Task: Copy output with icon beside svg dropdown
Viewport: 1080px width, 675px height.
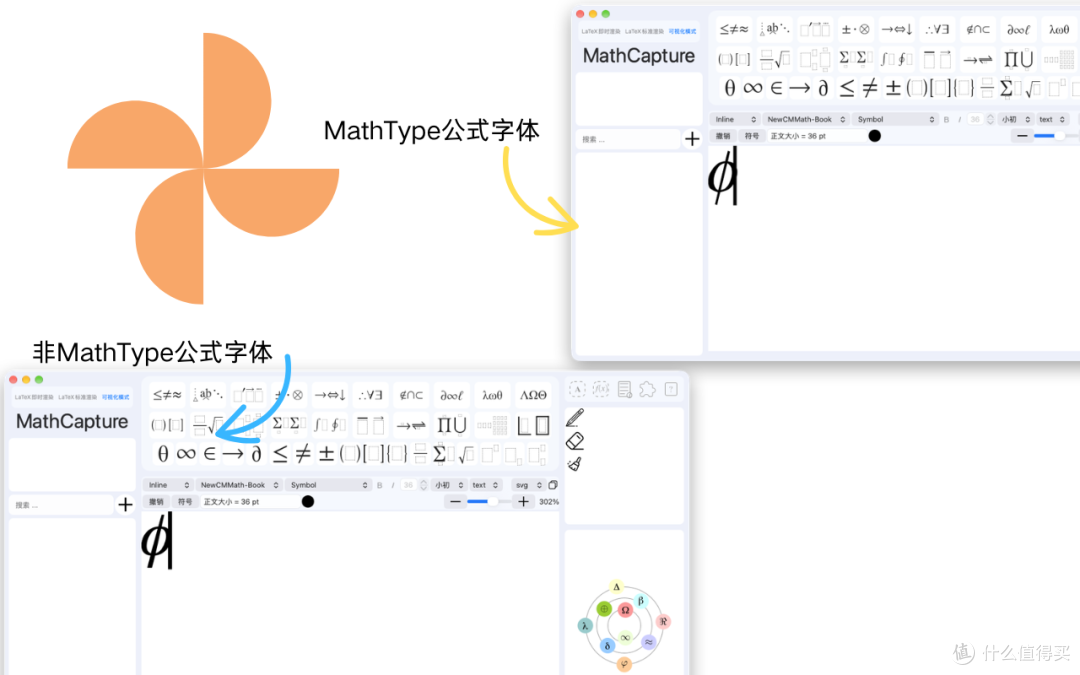Action: (x=553, y=485)
